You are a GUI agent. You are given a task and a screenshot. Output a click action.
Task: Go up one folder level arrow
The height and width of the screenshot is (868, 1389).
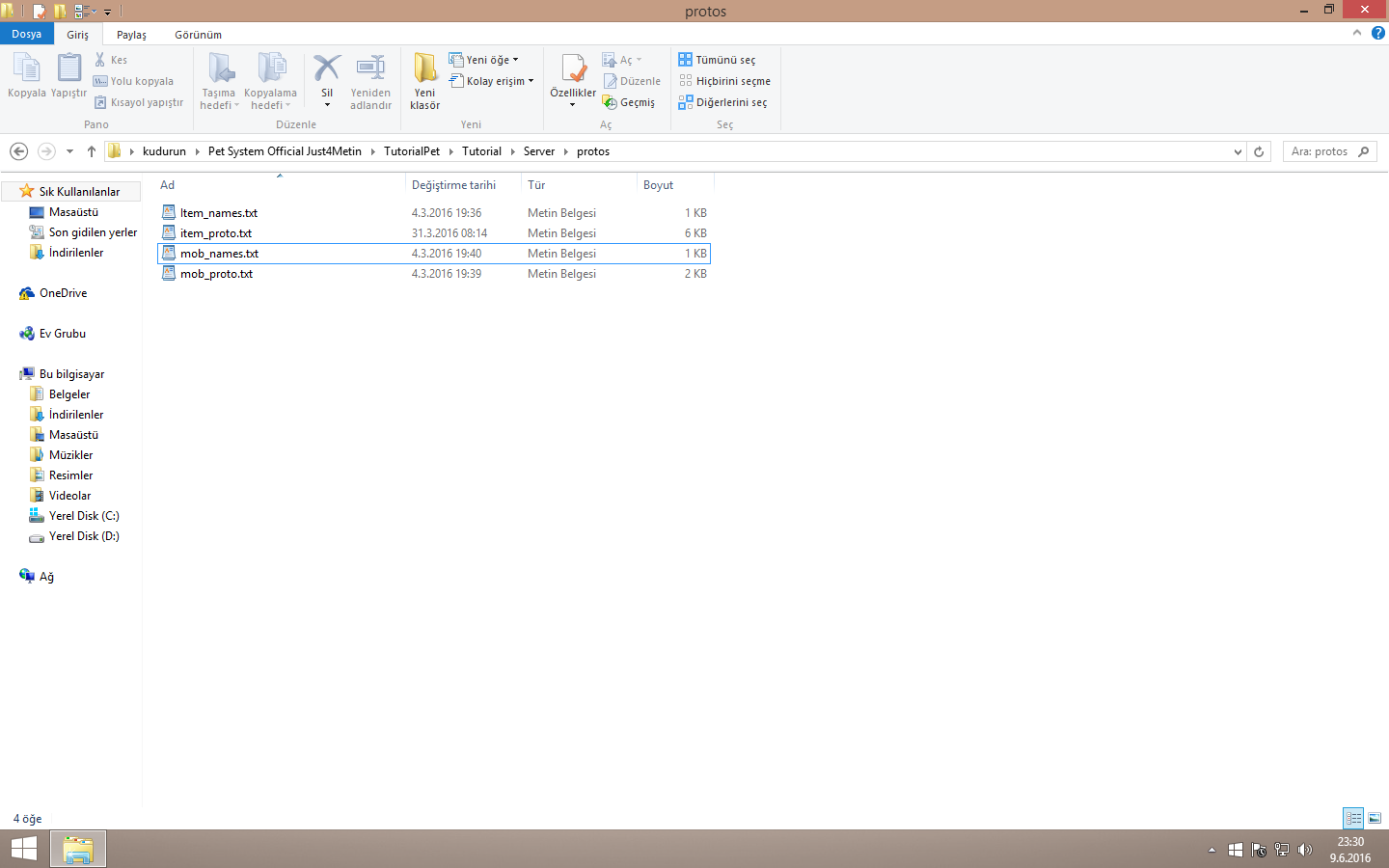pyautogui.click(x=92, y=151)
